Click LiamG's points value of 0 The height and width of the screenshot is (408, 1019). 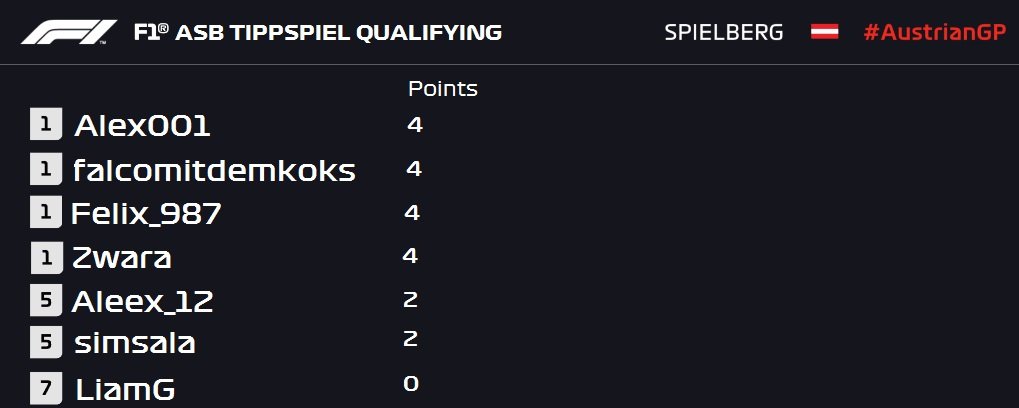[411, 384]
